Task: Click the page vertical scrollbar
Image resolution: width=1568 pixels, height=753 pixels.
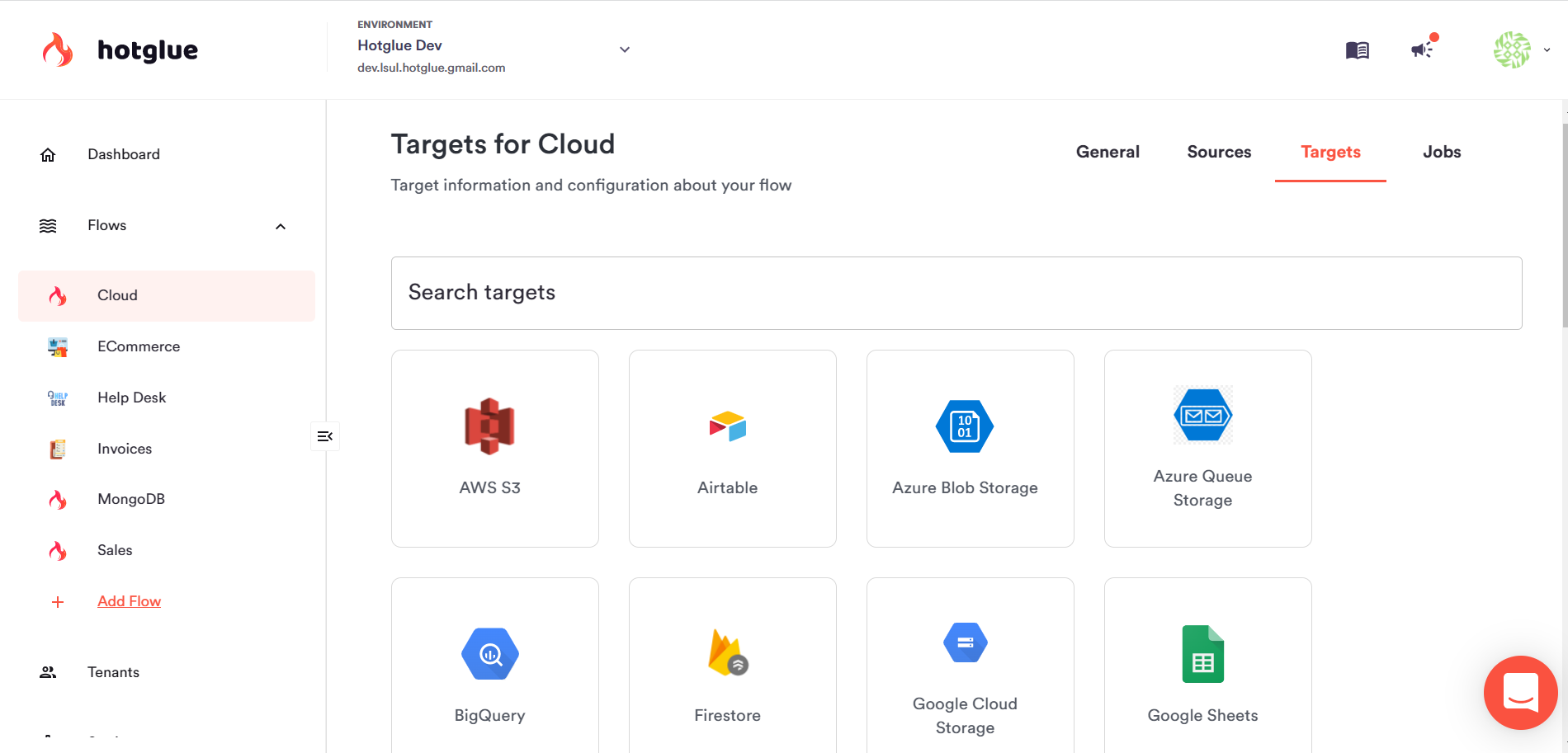Action: click(1565, 225)
